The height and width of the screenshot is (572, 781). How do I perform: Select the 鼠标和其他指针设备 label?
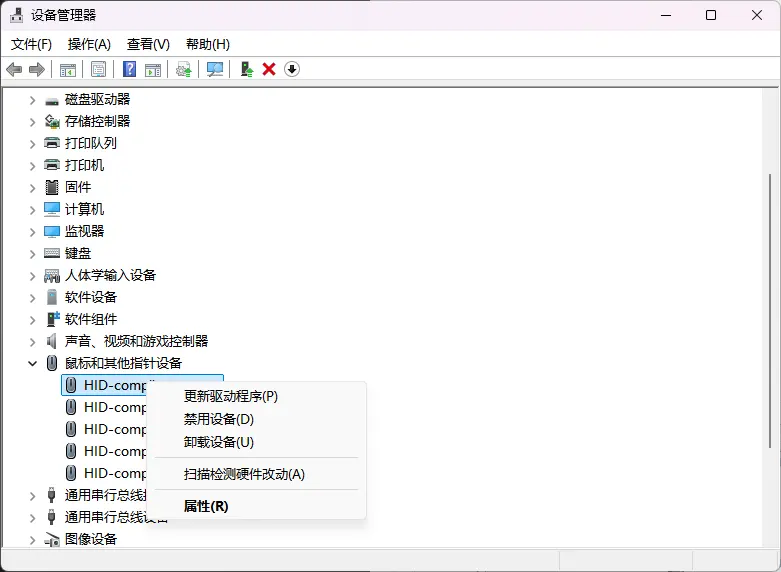tap(124, 363)
